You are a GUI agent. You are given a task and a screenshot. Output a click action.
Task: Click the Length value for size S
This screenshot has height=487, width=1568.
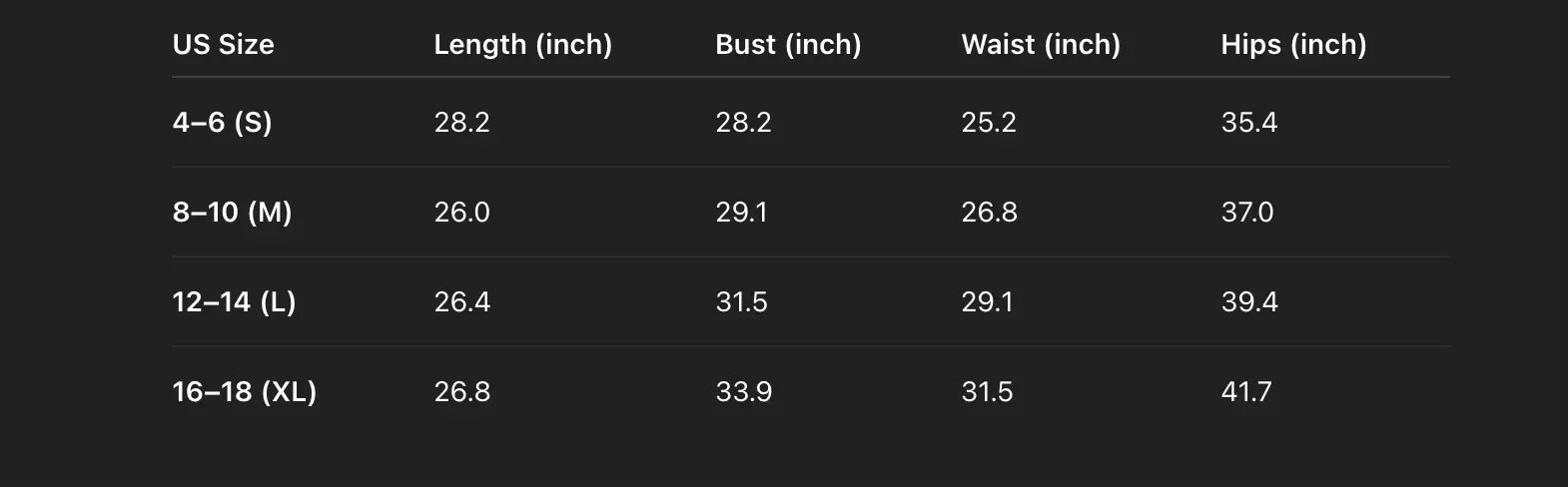pos(461,123)
